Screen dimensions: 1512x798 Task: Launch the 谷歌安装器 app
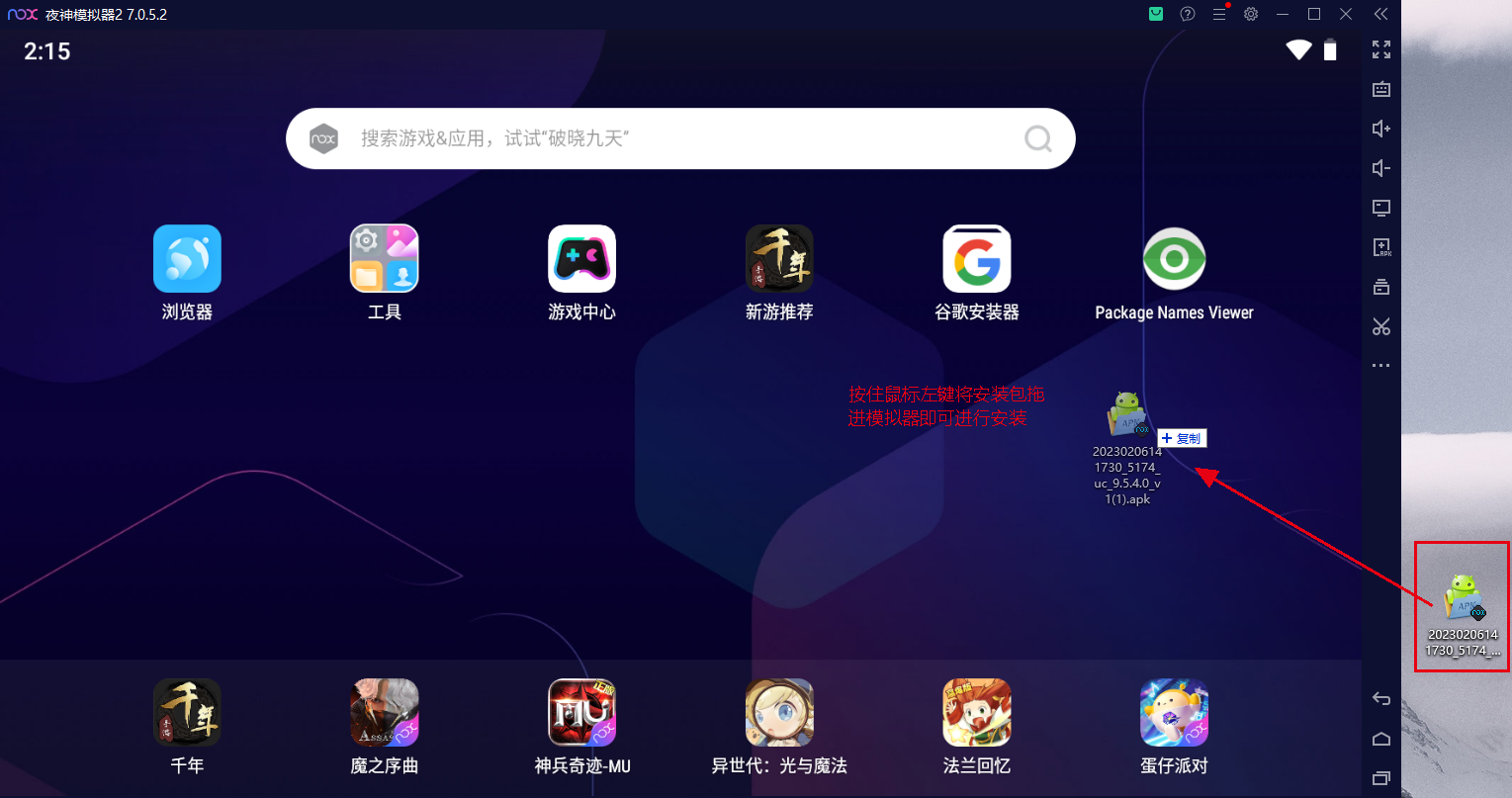point(976,259)
